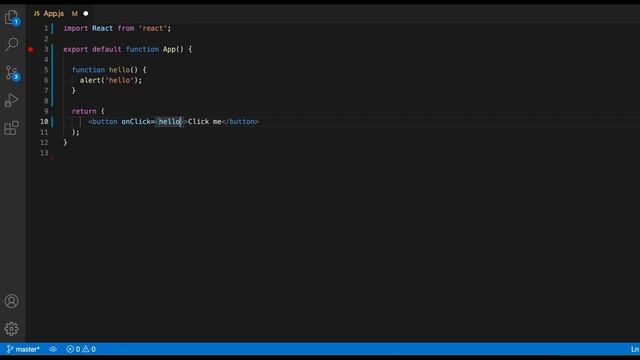This screenshot has width=640, height=360.
Task: Open the Explorer view in activity bar
Action: [12, 17]
